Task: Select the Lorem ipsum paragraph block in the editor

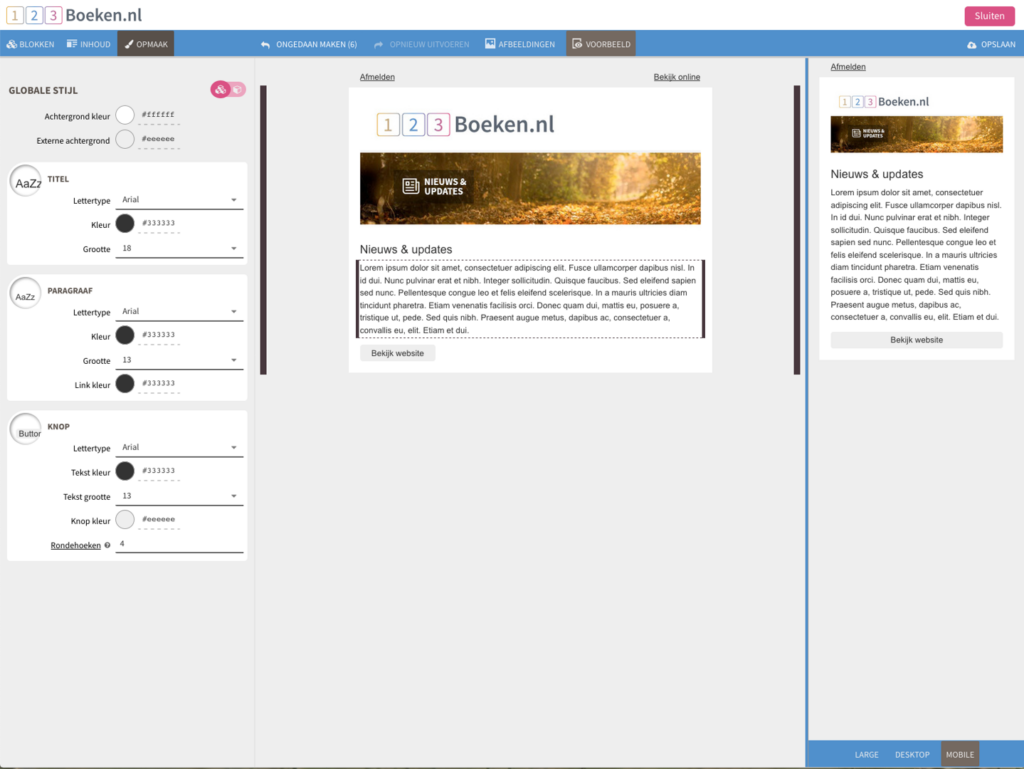Action: pyautogui.click(x=530, y=299)
